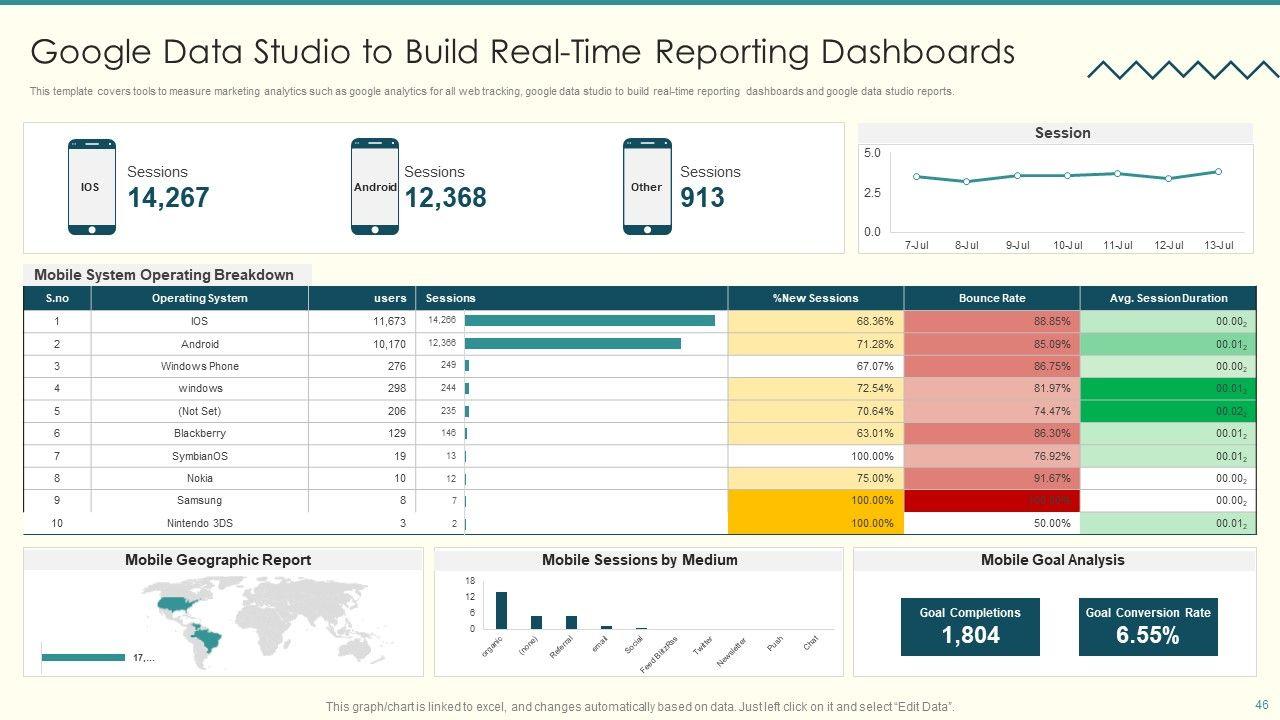The height and width of the screenshot is (720, 1280).
Task: Click the dark red Samsung bounce rate cell
Action: (991, 500)
